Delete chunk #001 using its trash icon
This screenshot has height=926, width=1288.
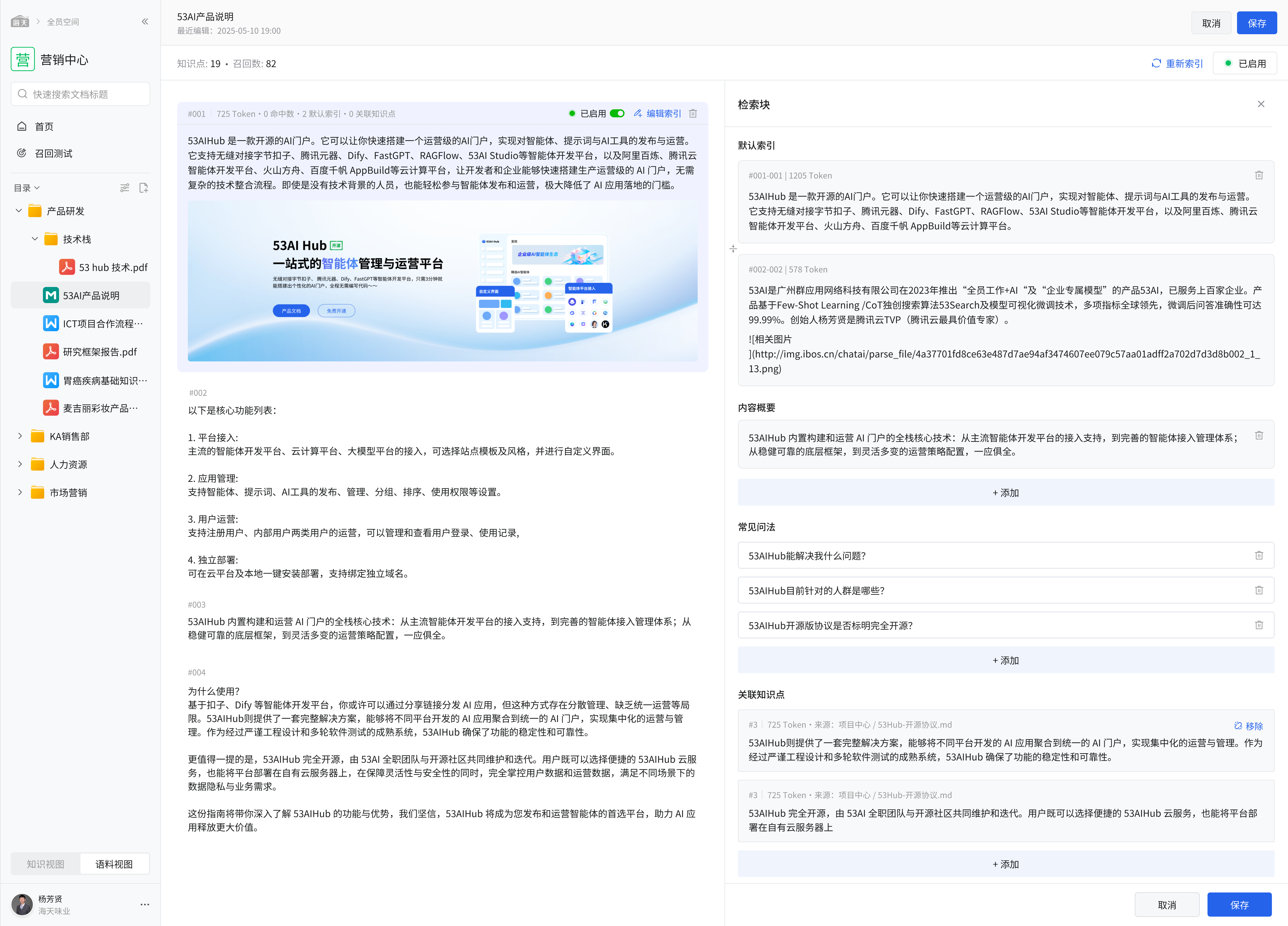693,114
